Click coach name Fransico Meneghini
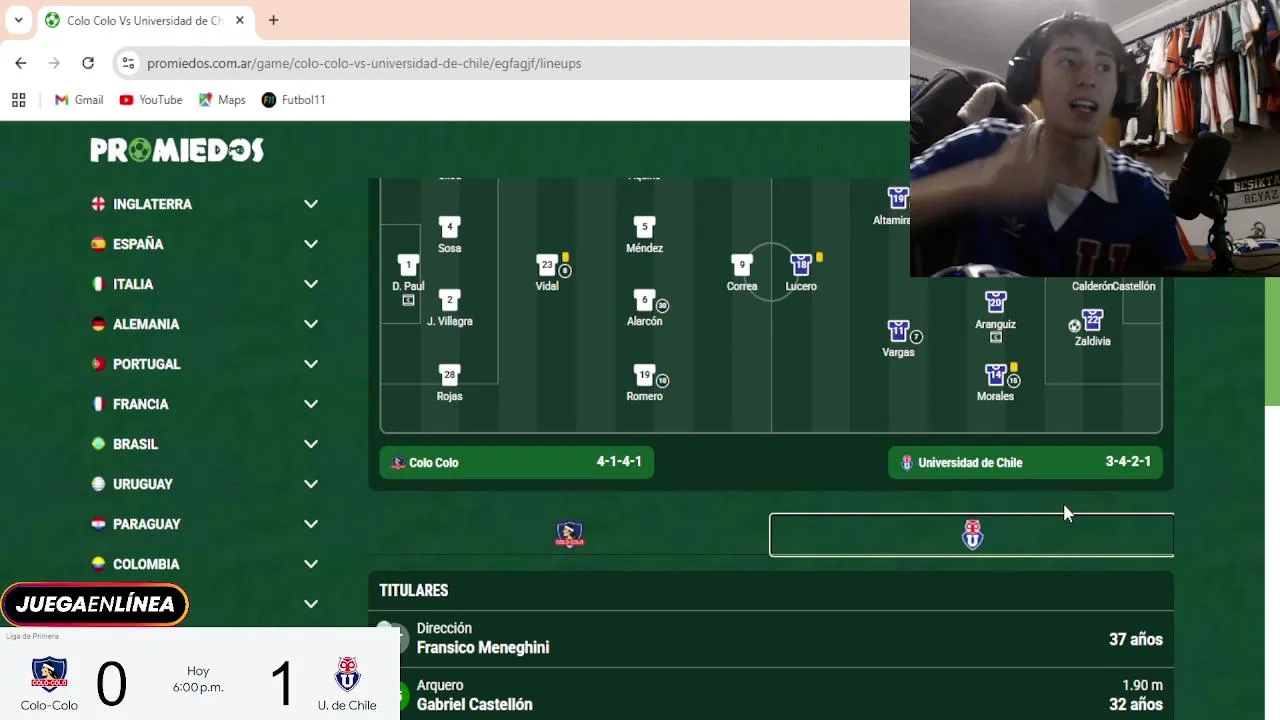This screenshot has height=720, width=1280. (x=483, y=648)
